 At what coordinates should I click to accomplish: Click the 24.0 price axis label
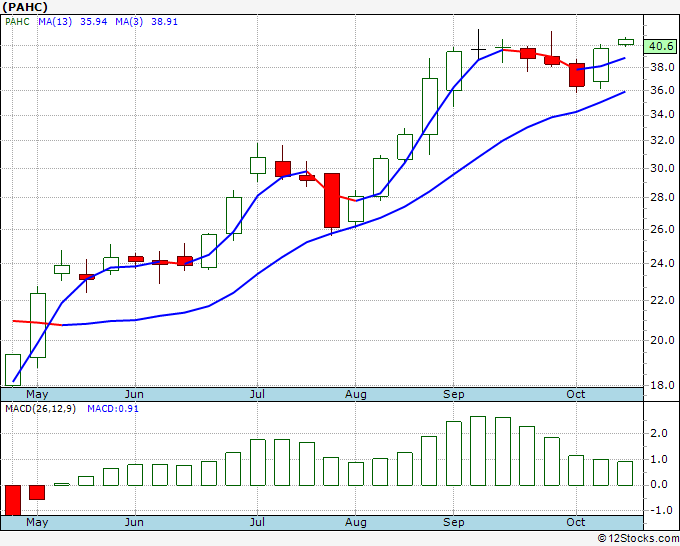point(662,263)
